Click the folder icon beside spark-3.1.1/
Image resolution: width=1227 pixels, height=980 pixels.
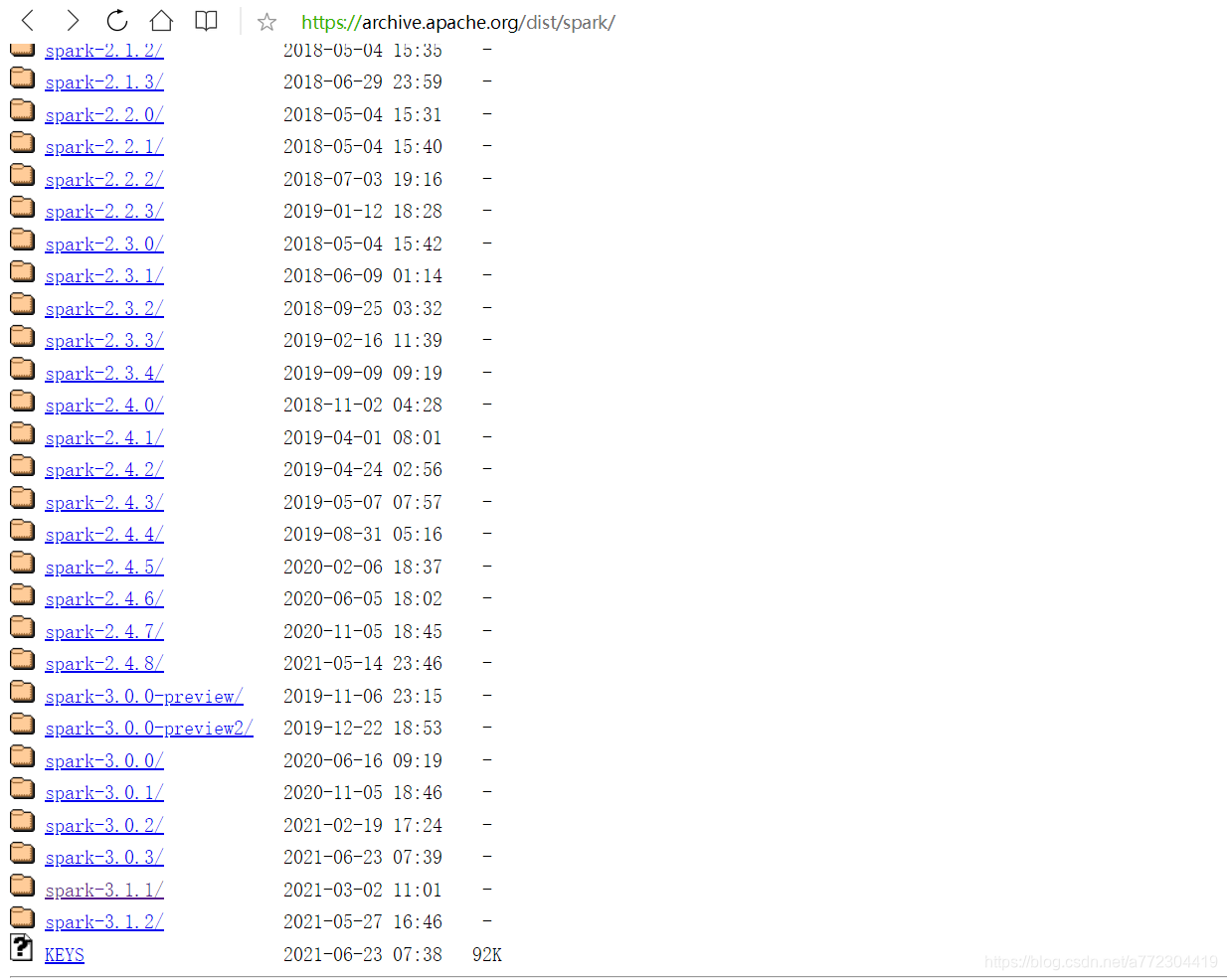click(x=22, y=886)
